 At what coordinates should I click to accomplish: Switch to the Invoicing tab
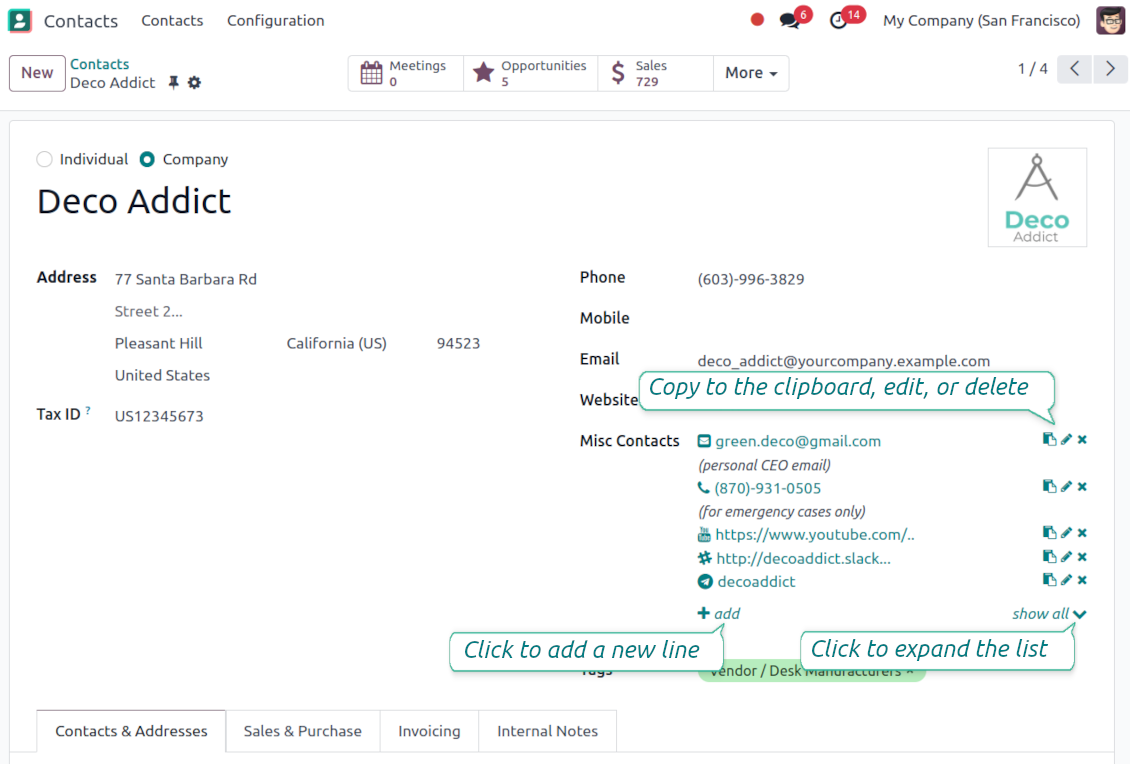coord(430,731)
